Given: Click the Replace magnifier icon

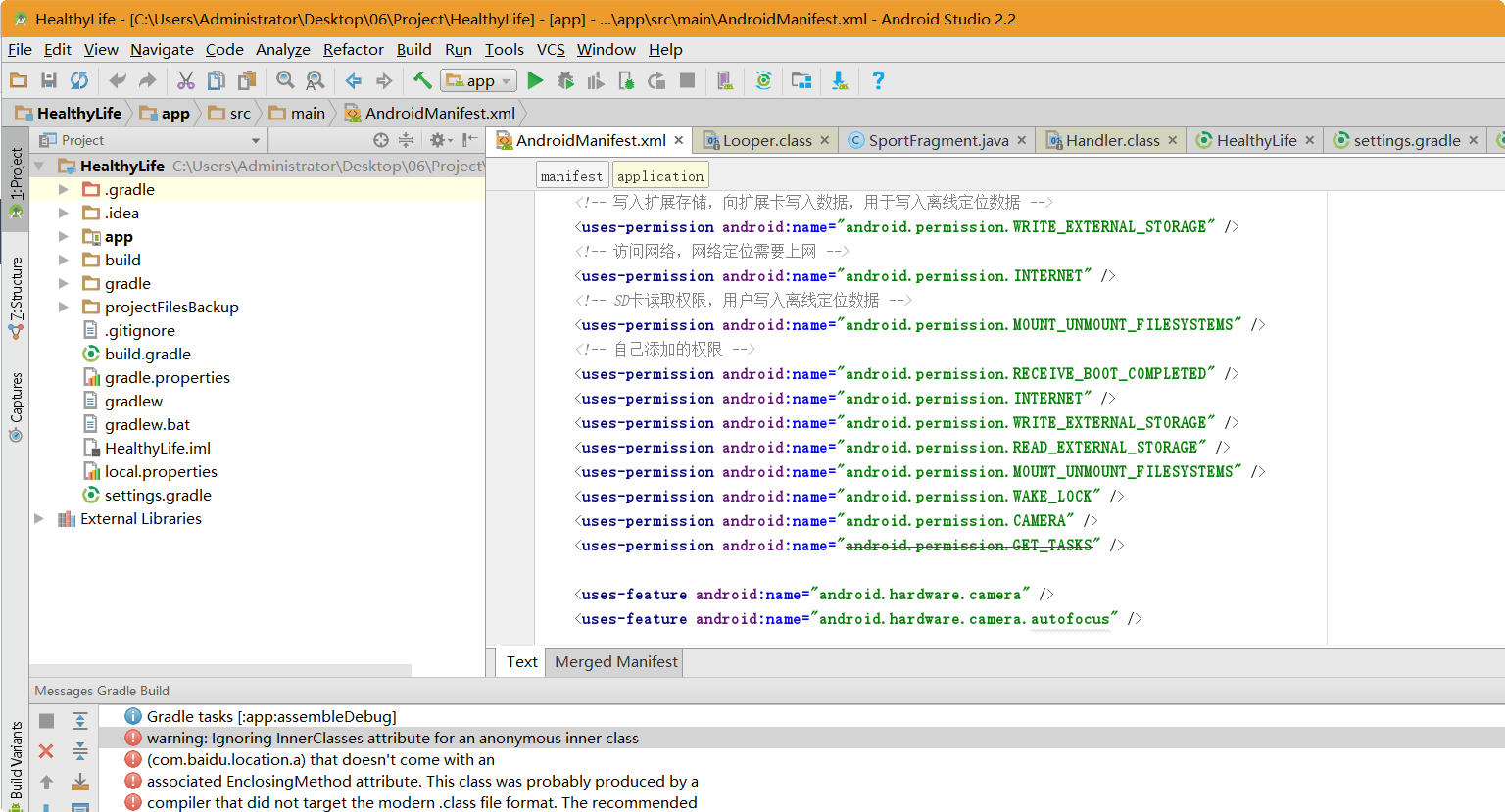Looking at the screenshot, I should (x=316, y=80).
